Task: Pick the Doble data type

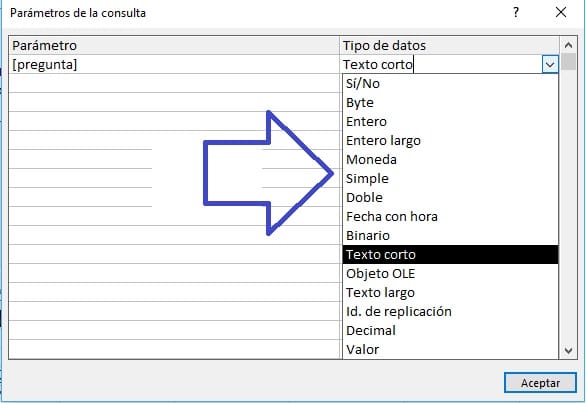Action: [450, 197]
